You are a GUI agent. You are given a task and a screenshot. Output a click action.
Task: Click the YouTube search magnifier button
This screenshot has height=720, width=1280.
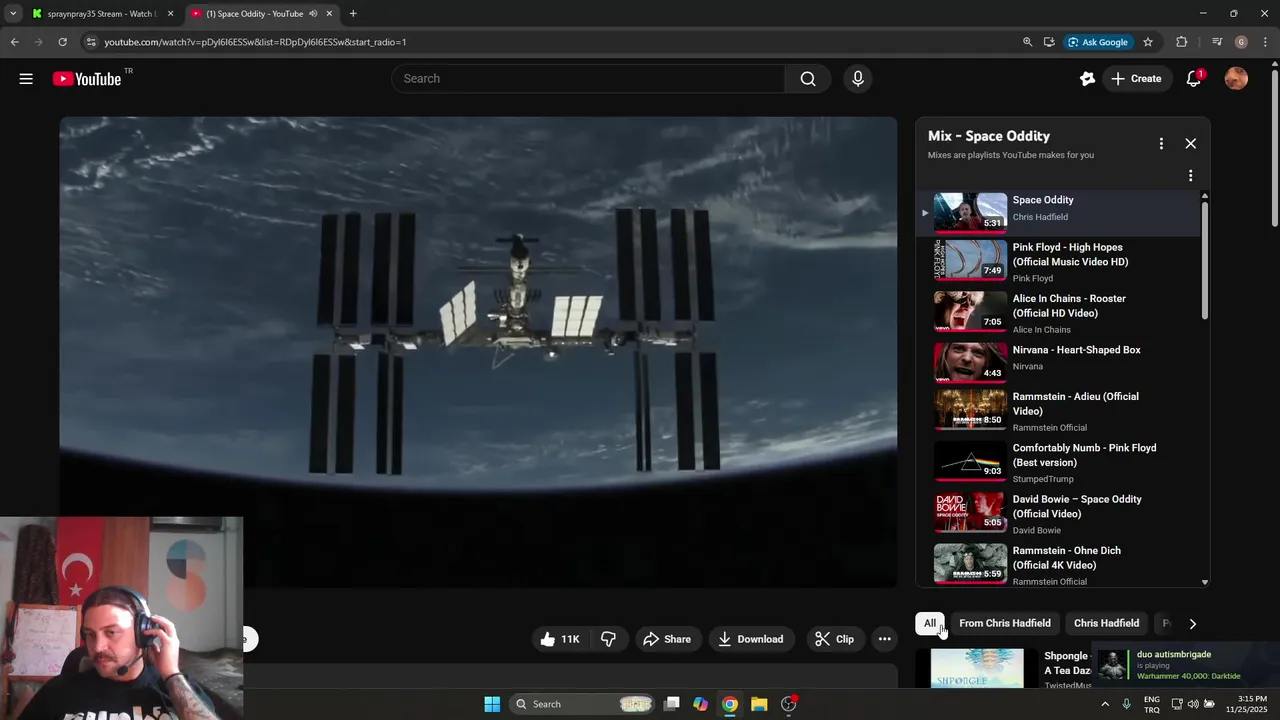pos(808,79)
